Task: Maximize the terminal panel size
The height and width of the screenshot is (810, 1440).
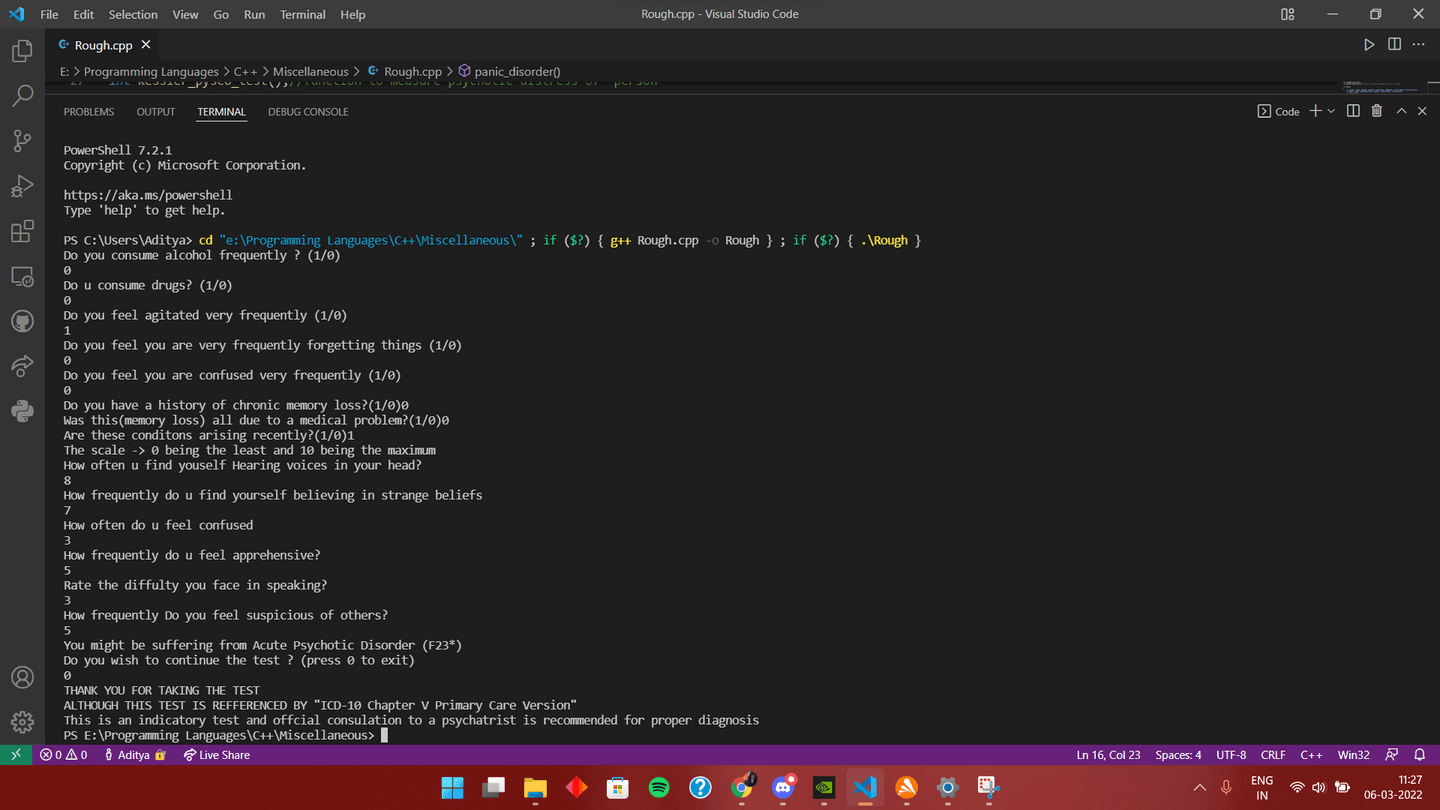Action: [1401, 111]
